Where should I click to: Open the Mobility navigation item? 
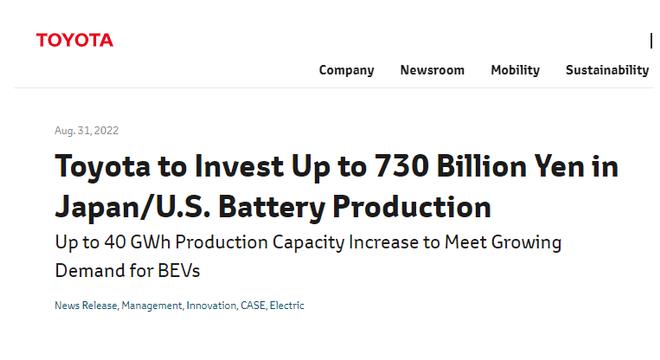click(x=515, y=70)
